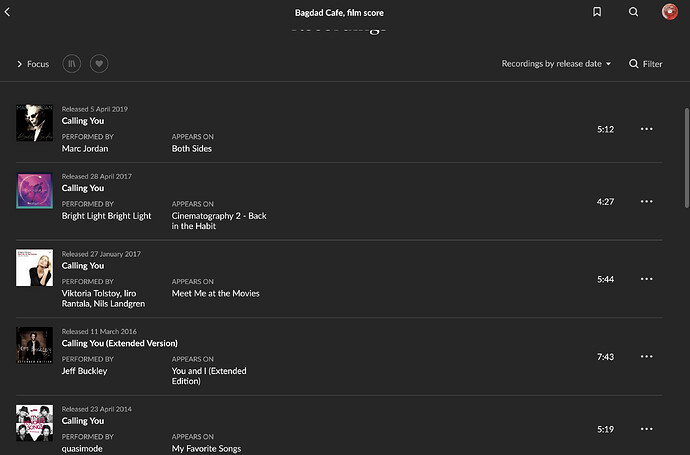Show more options for Viktoria Tolstoy recording
The width and height of the screenshot is (690, 455).
coord(646,279)
